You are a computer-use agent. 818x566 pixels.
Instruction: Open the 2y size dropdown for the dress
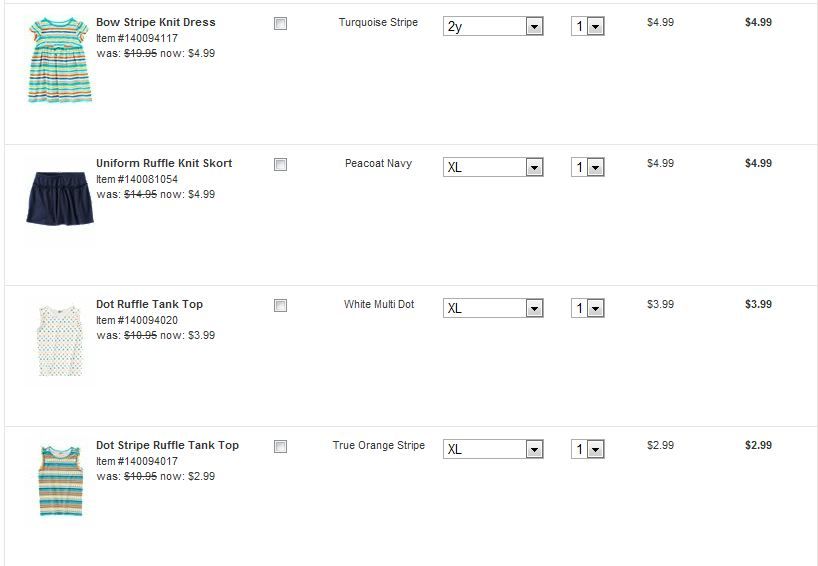[493, 27]
